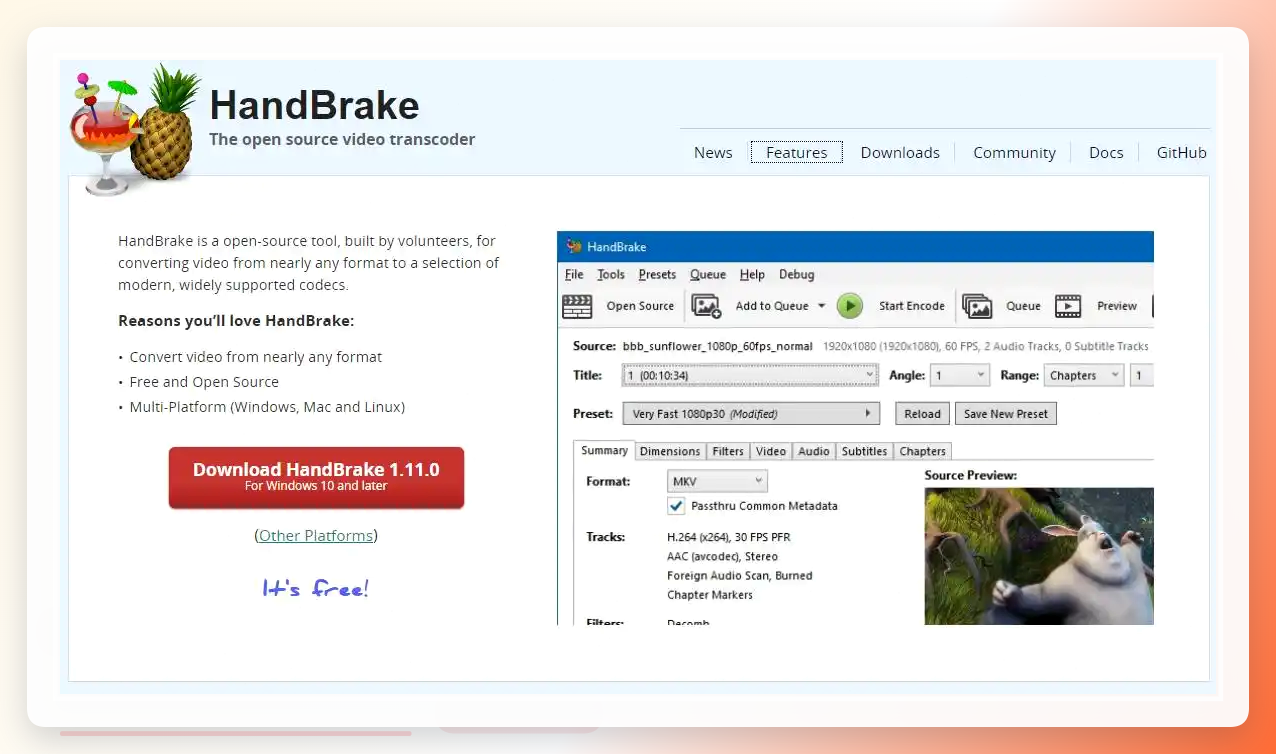Click the HandBrake cocktail and pineapple logo
The width and height of the screenshot is (1276, 754).
click(x=135, y=129)
